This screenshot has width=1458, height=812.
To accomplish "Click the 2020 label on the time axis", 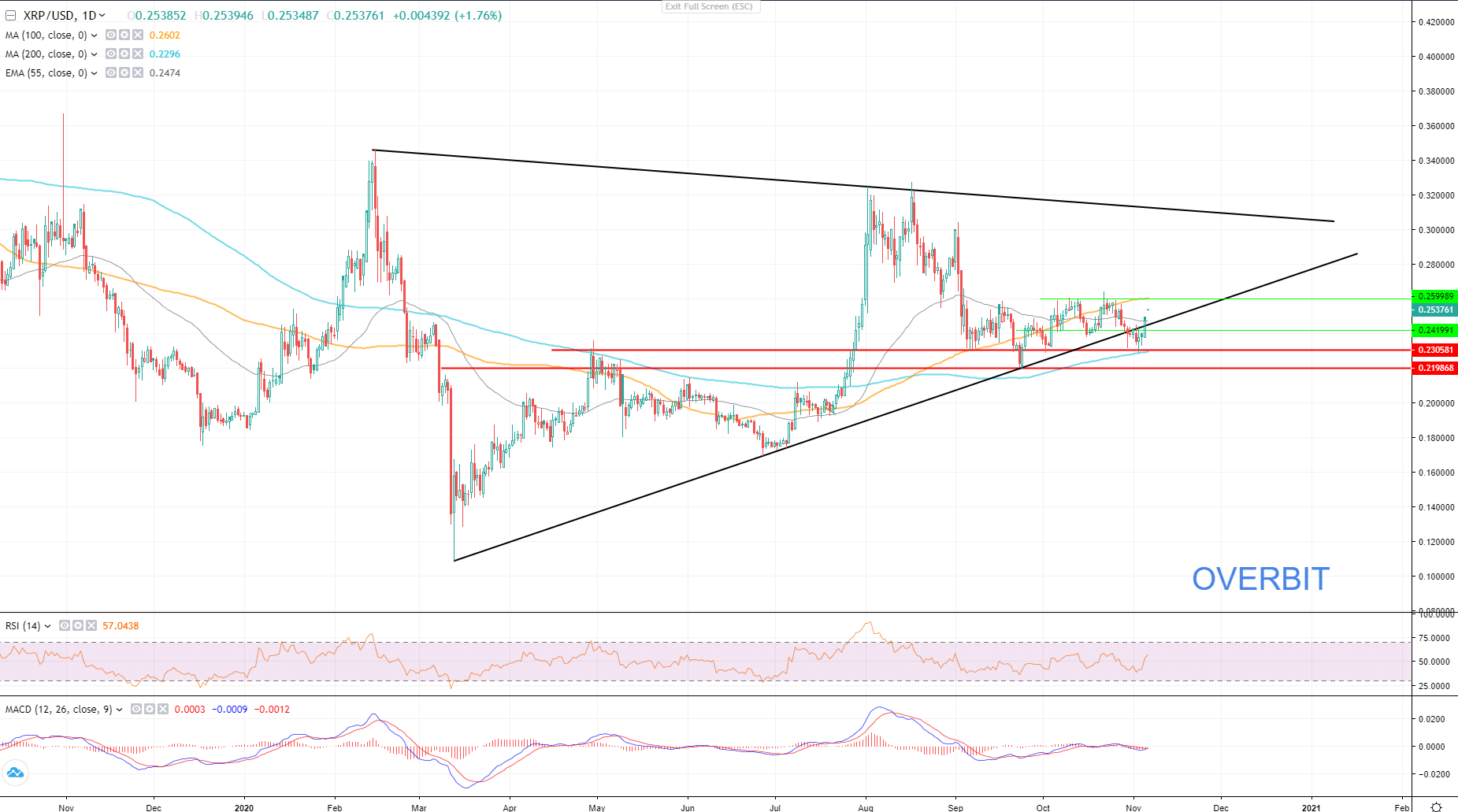I will pyautogui.click(x=244, y=807).
